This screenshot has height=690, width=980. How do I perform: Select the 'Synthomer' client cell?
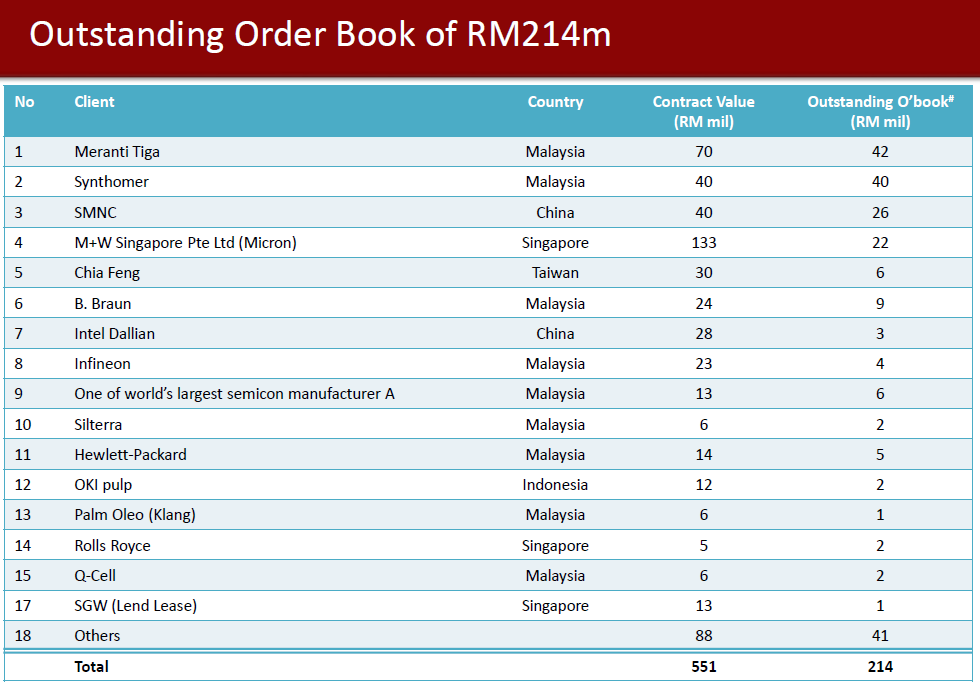coord(111,182)
